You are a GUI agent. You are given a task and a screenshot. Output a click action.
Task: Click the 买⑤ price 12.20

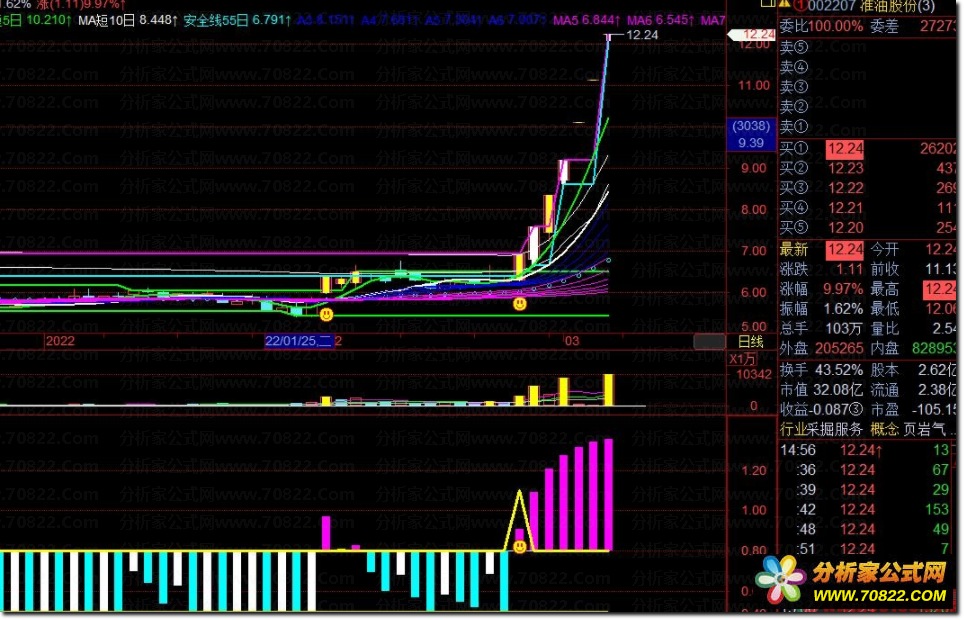pyautogui.click(x=846, y=228)
